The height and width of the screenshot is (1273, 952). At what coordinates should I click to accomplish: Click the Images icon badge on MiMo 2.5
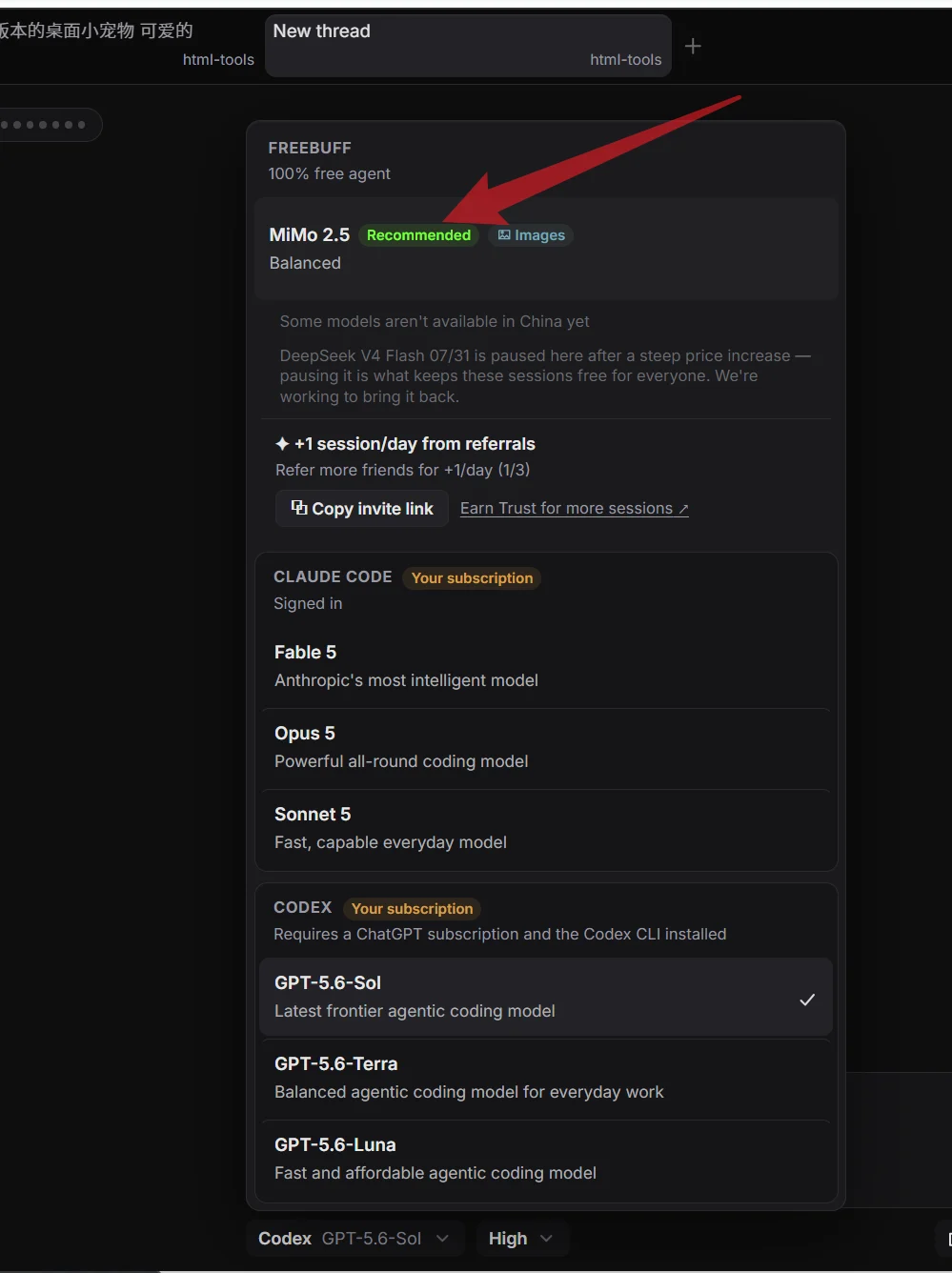coord(531,235)
